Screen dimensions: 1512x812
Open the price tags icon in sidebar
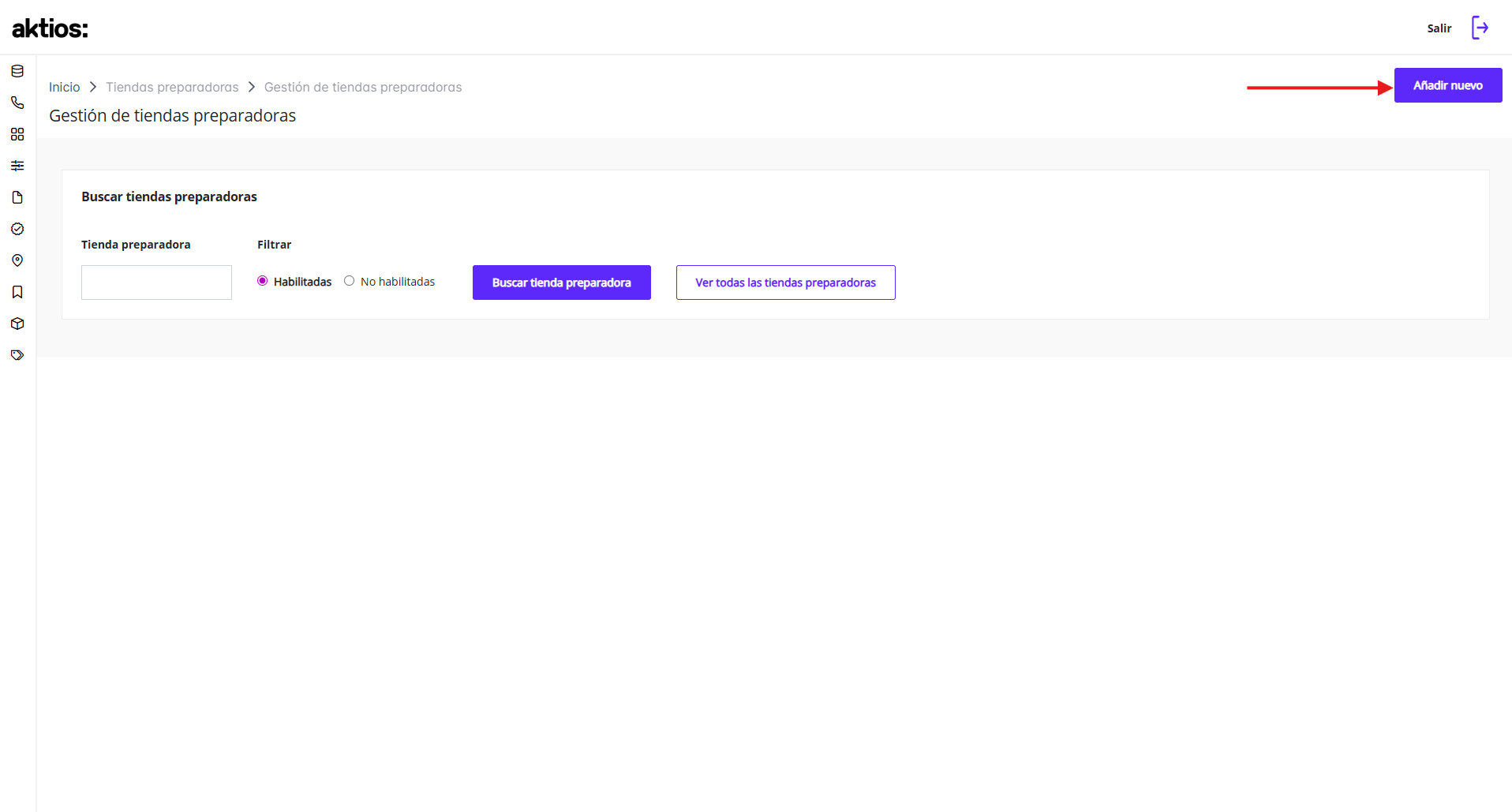coord(17,355)
